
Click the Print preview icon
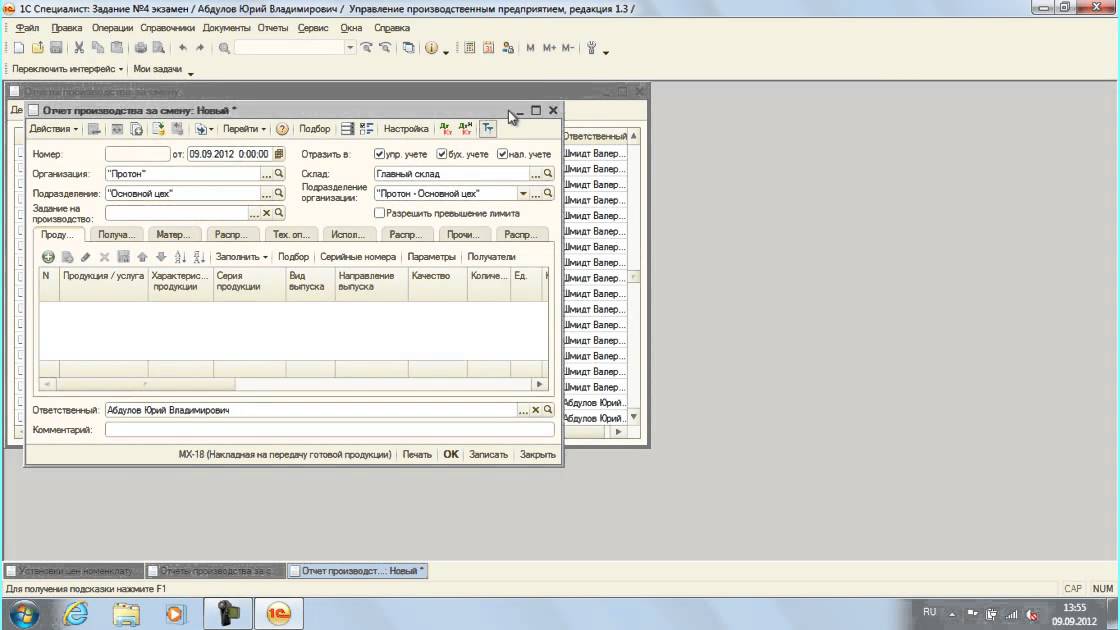[x=159, y=48]
